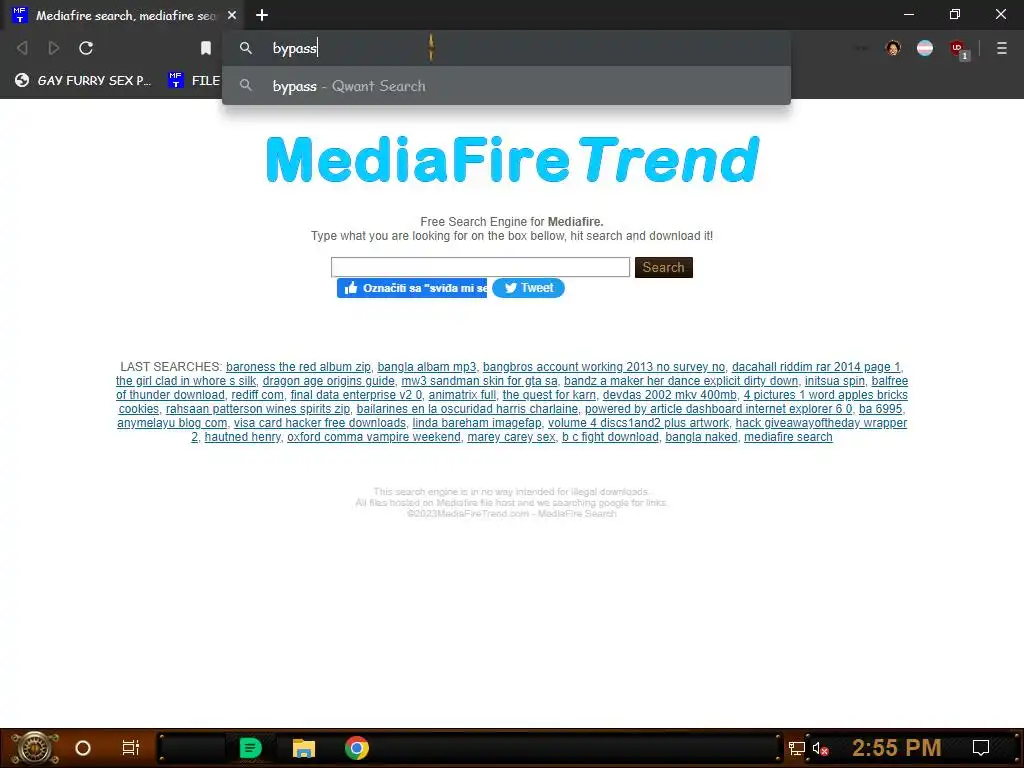The width and height of the screenshot is (1024, 768).
Task: Open 'animatrix full' link
Action: [x=462, y=395]
